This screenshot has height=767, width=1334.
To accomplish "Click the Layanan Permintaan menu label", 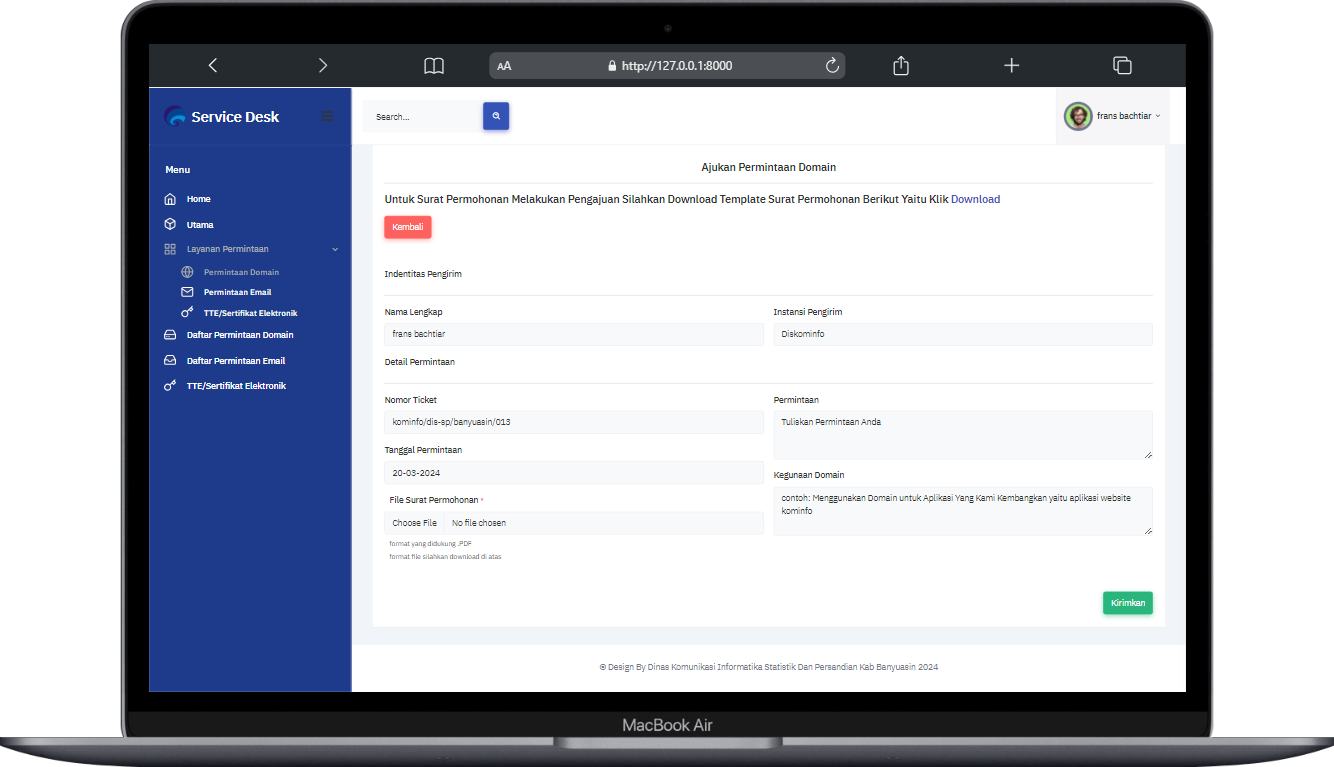I will (x=227, y=249).
